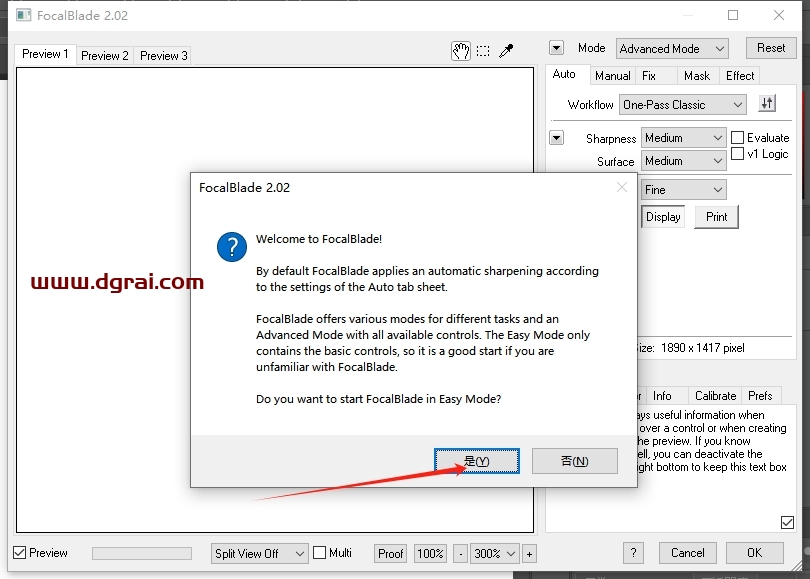Switch to Preview 1 tab

click(x=45, y=54)
